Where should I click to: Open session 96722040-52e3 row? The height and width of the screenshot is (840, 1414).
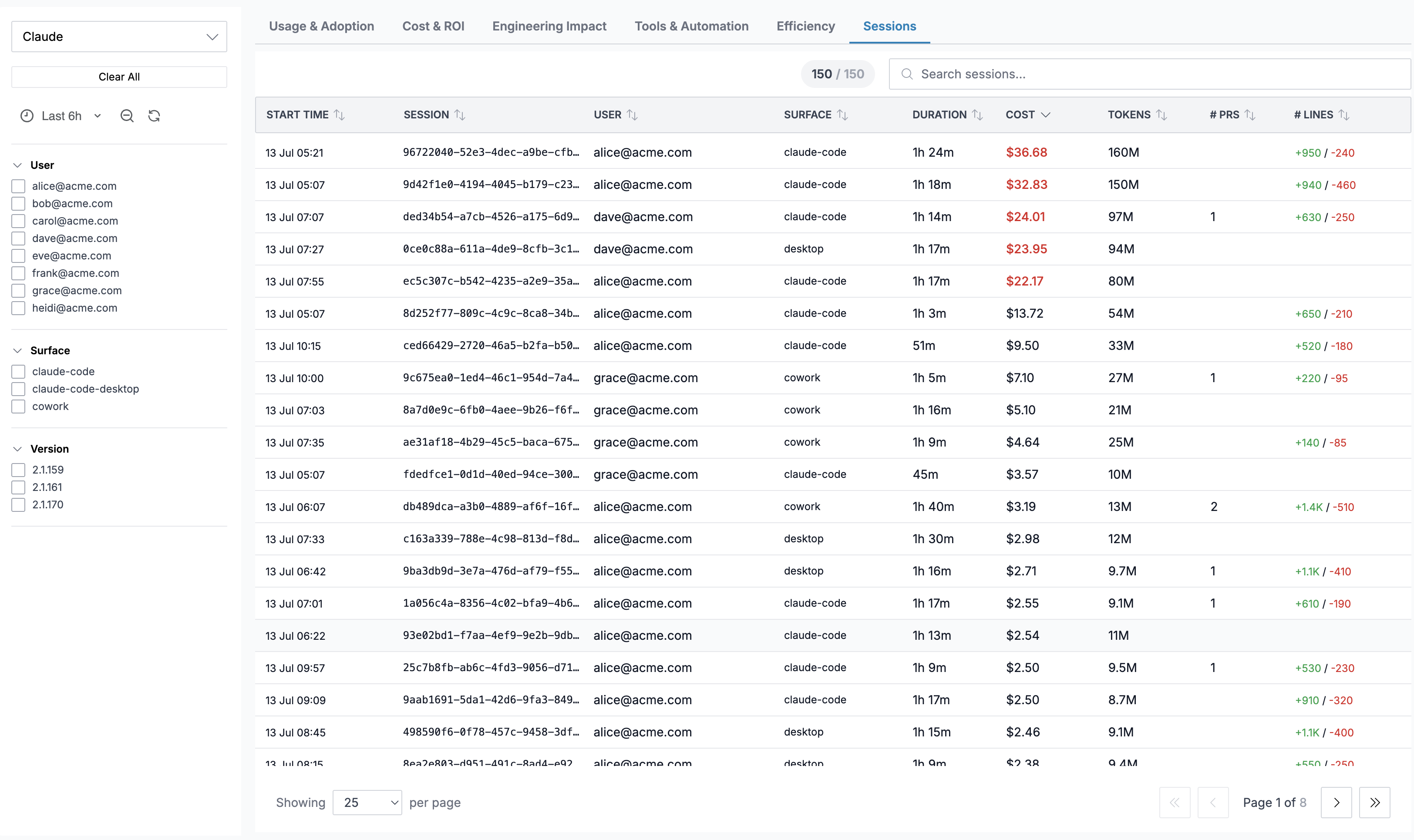pyautogui.click(x=833, y=152)
